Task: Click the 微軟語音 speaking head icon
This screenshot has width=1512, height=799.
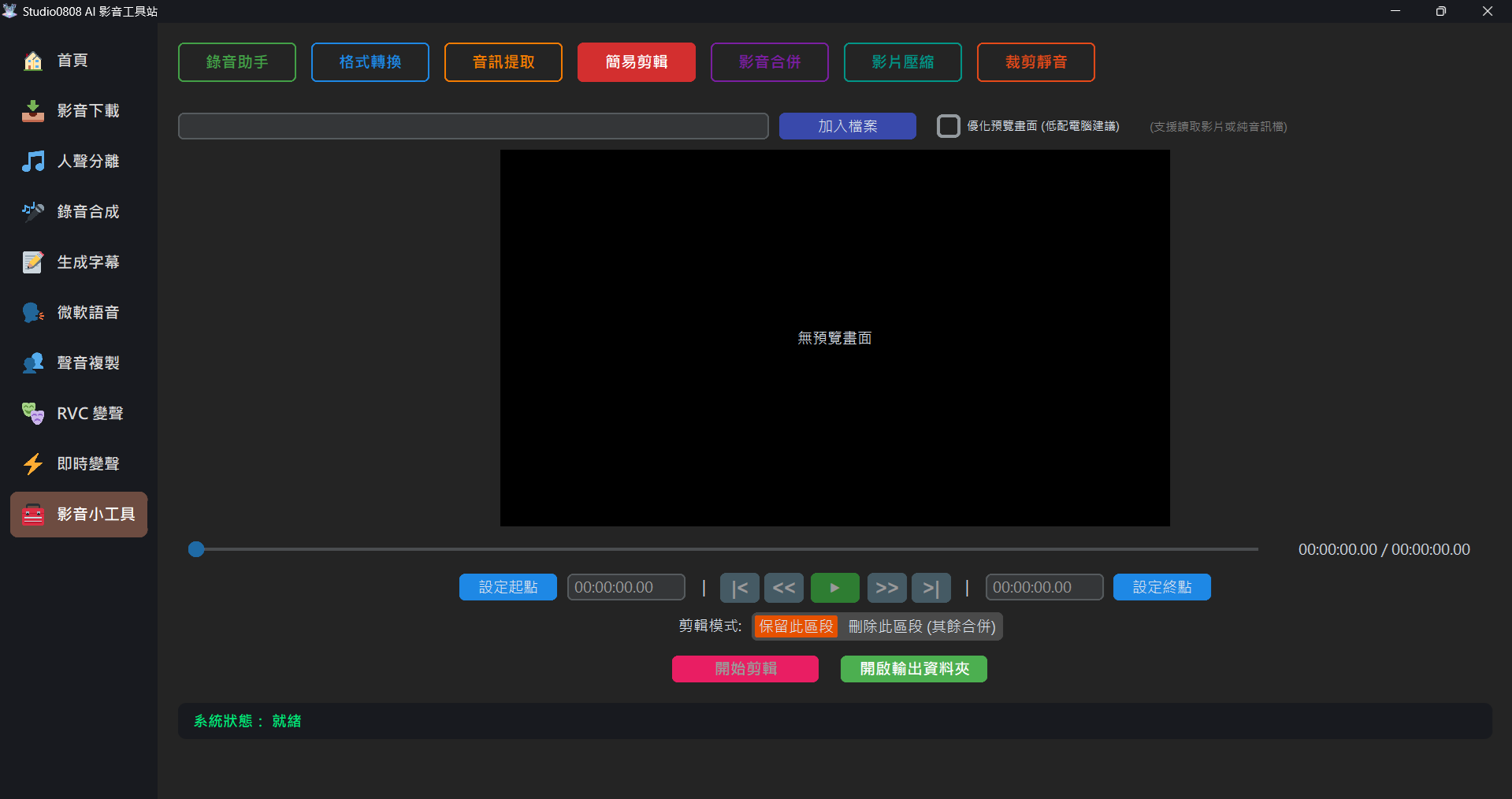Action: [x=33, y=313]
